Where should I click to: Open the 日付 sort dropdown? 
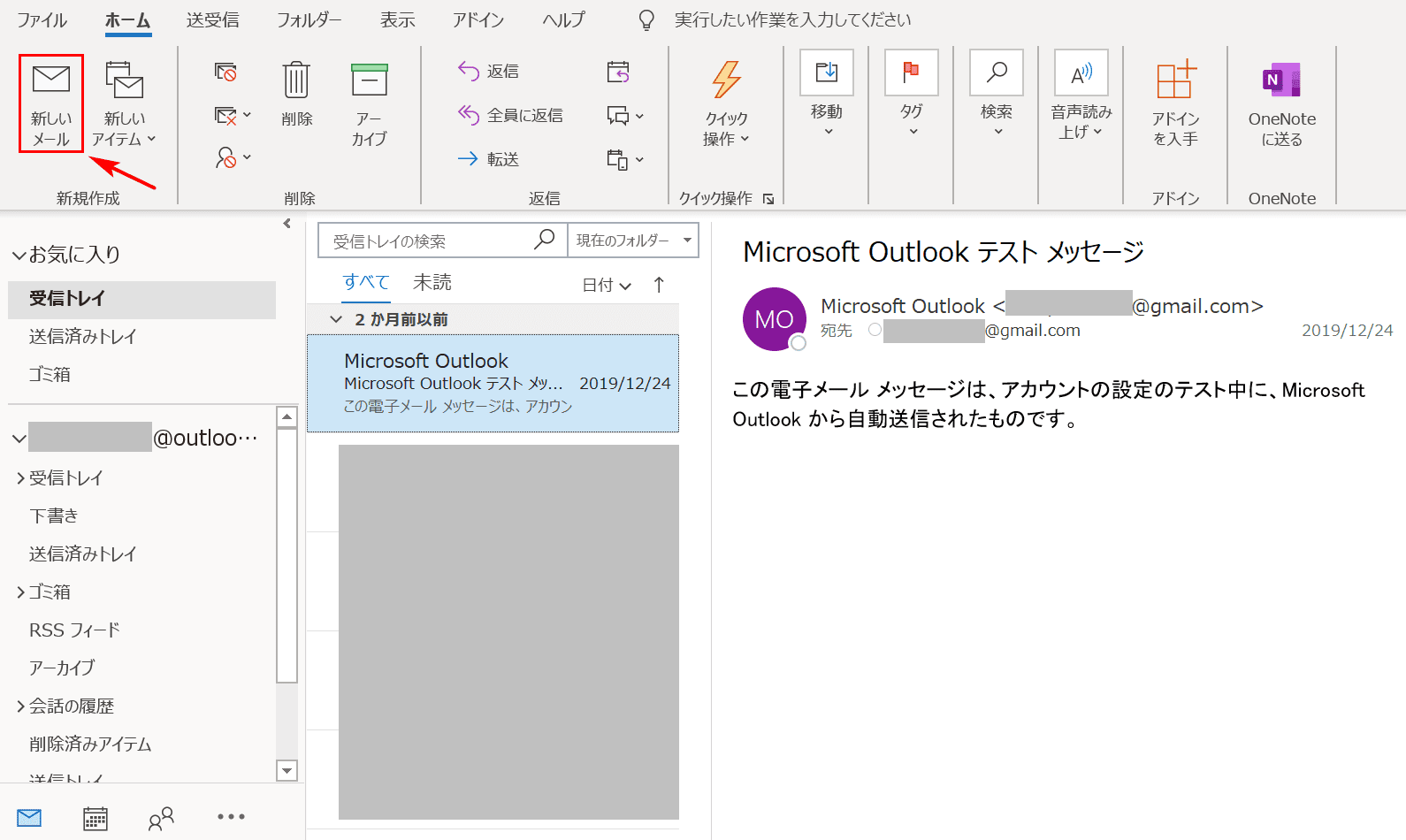[x=606, y=285]
